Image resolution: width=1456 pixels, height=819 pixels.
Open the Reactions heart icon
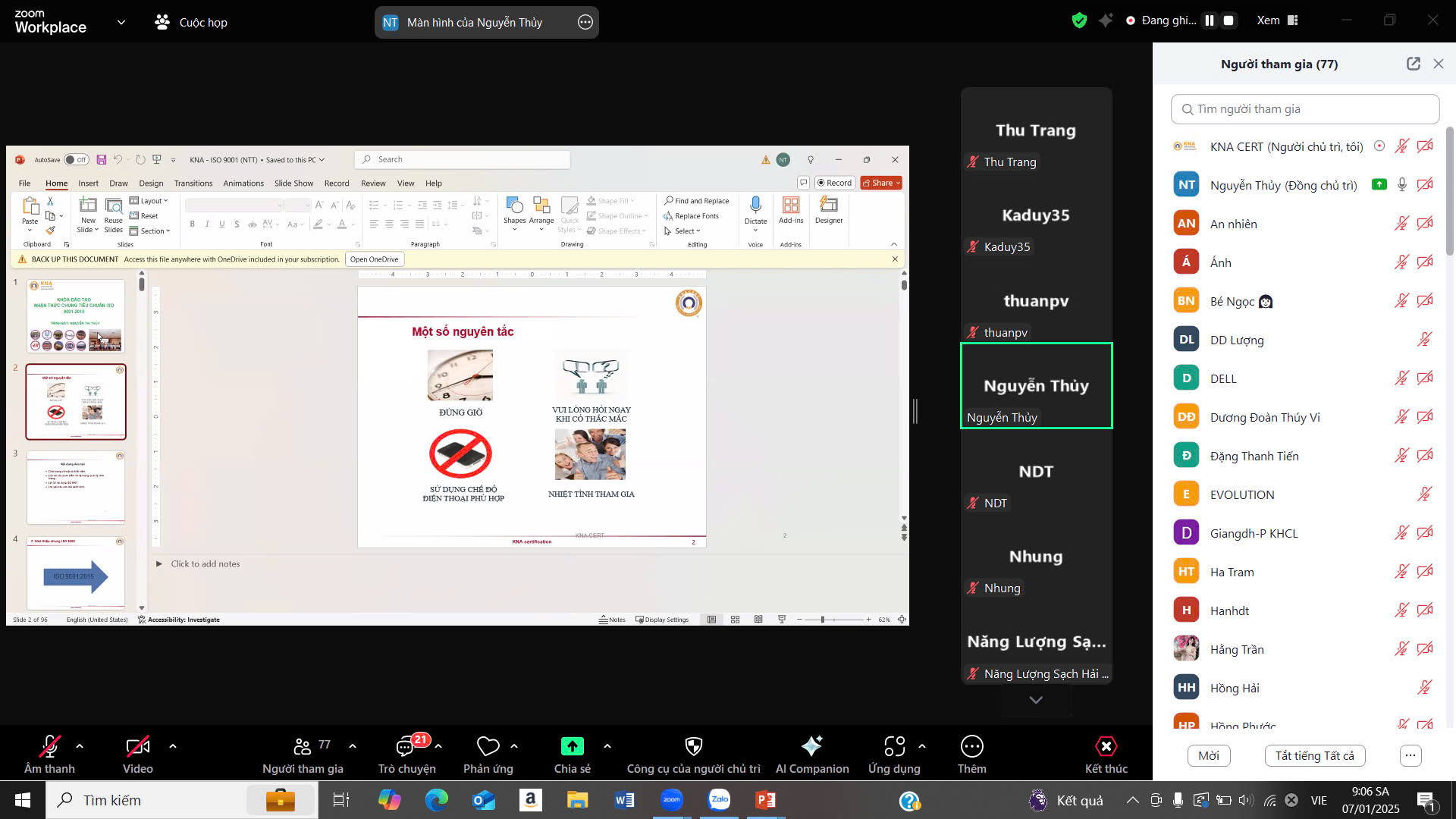[488, 746]
